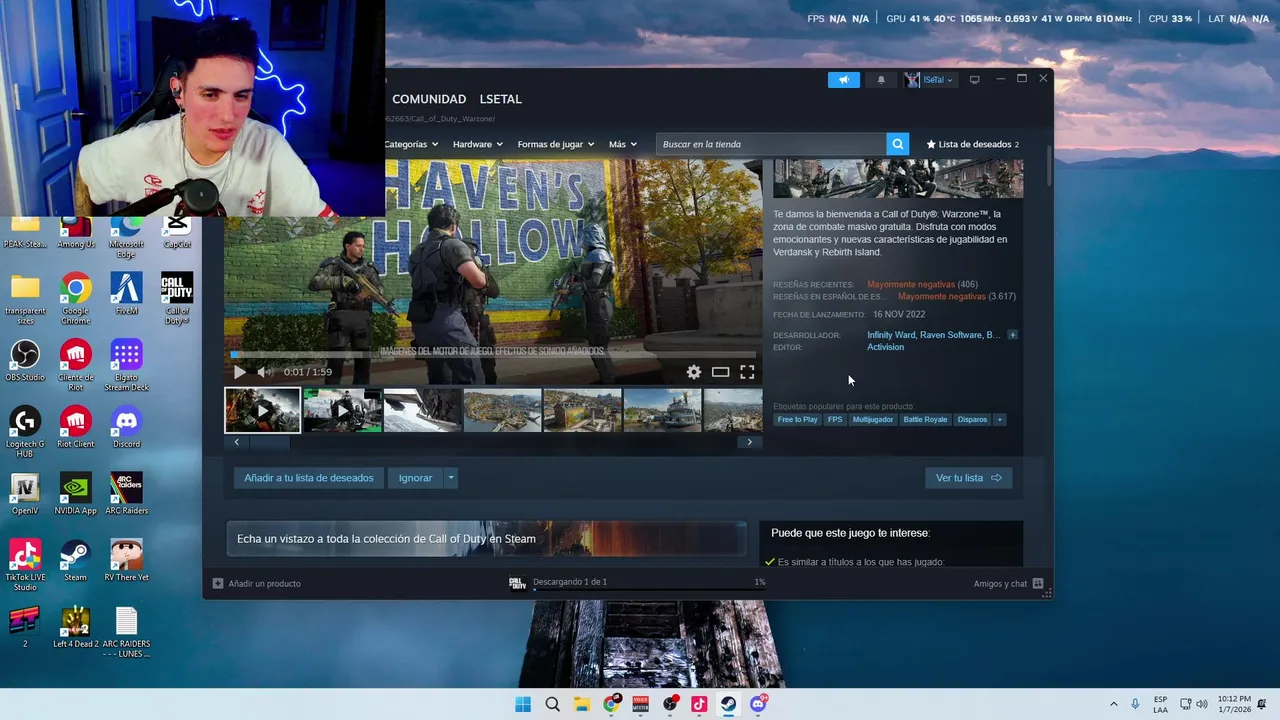The height and width of the screenshot is (720, 1280).
Task: Select Riot Client desktop icon
Action: [x=75, y=427]
